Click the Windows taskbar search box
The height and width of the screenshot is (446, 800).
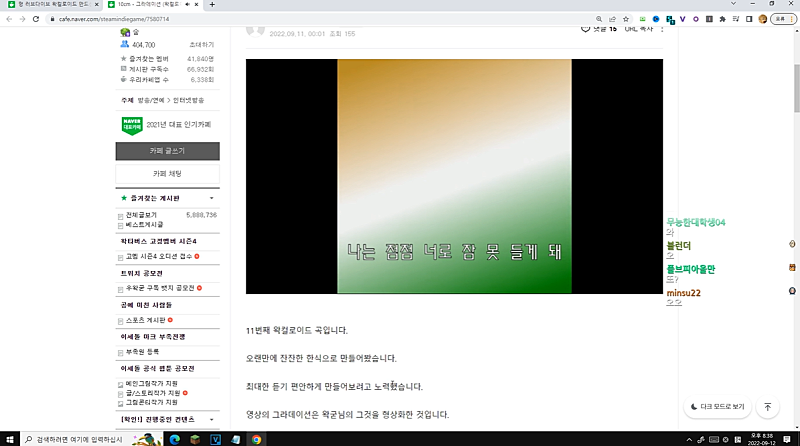[x=92, y=439]
